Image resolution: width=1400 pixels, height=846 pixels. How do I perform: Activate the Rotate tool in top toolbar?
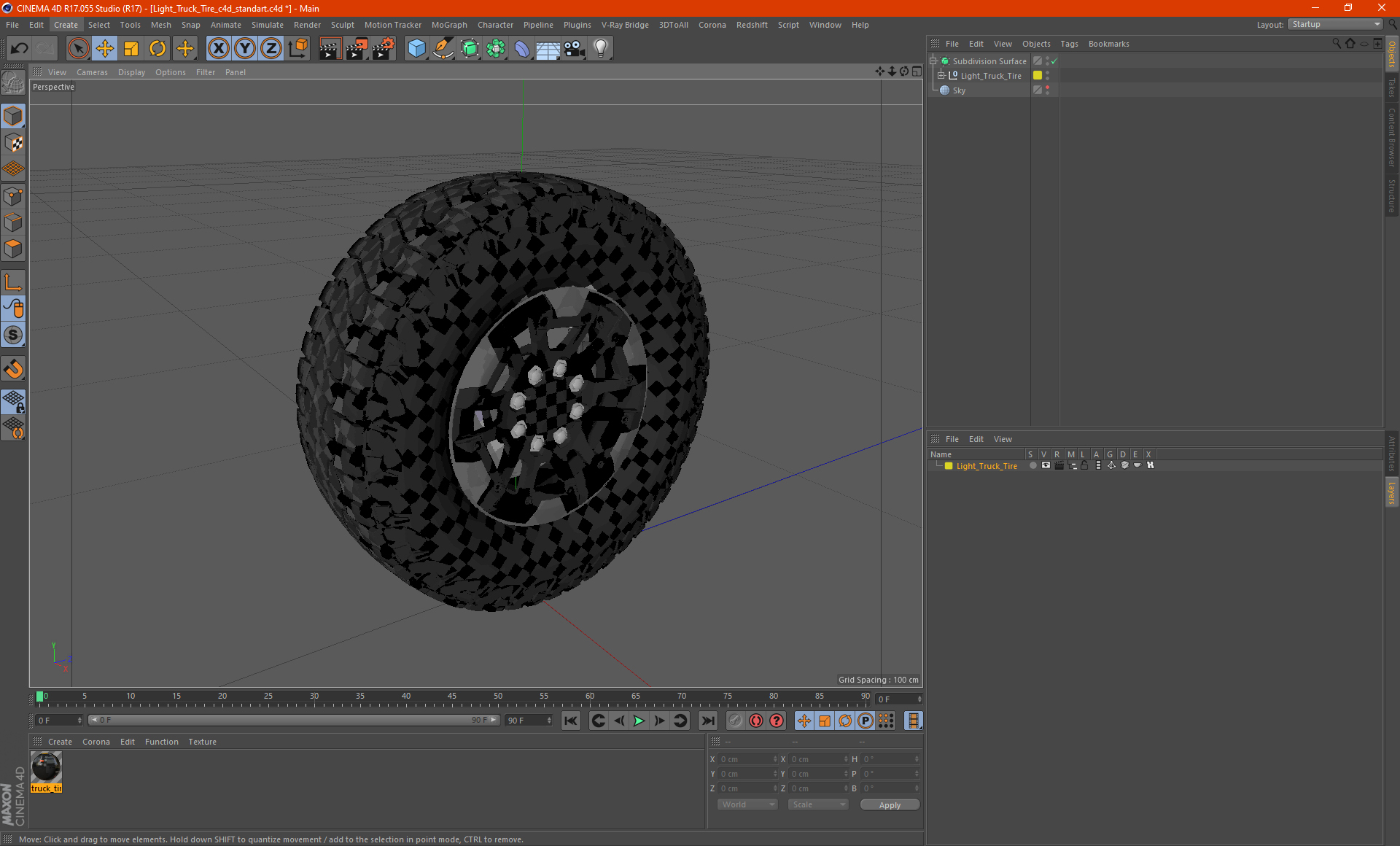157,49
